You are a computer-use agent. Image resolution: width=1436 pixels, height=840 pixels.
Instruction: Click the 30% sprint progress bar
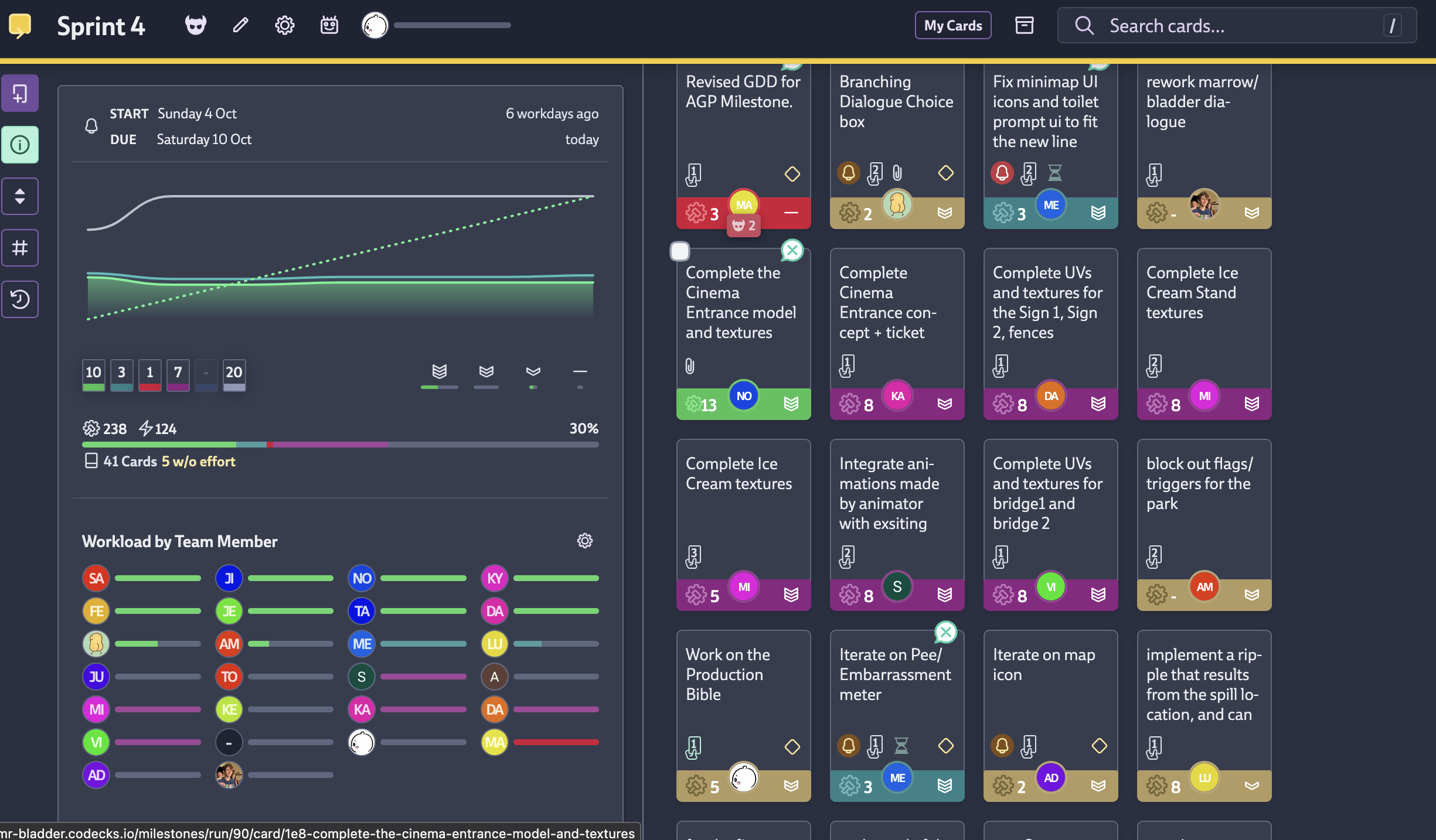pos(341,445)
